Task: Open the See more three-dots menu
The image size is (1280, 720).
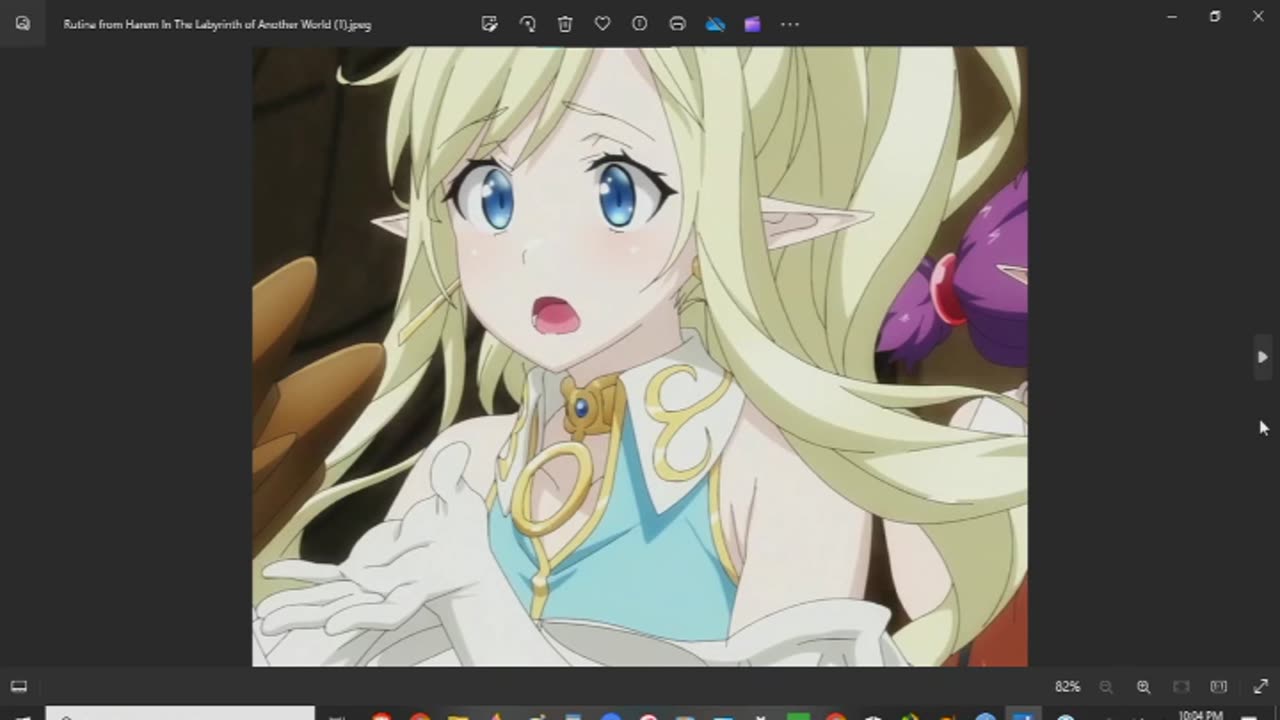Action: [790, 24]
